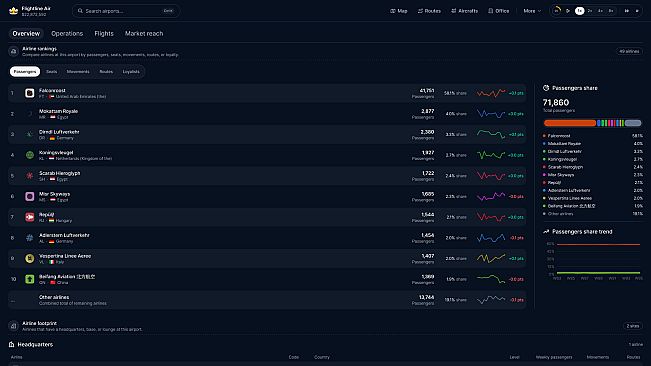Open the Office page
Screen dimensions: 651x366
(498, 11)
